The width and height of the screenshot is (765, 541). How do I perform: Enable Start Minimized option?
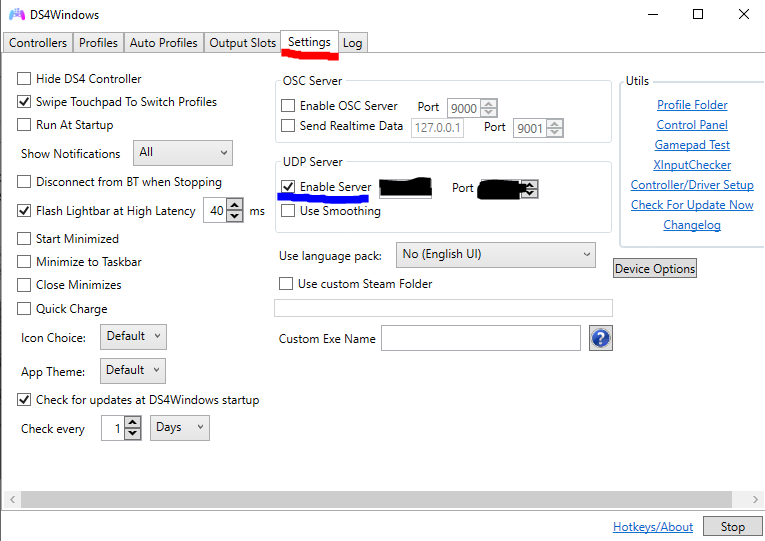click(x=24, y=239)
